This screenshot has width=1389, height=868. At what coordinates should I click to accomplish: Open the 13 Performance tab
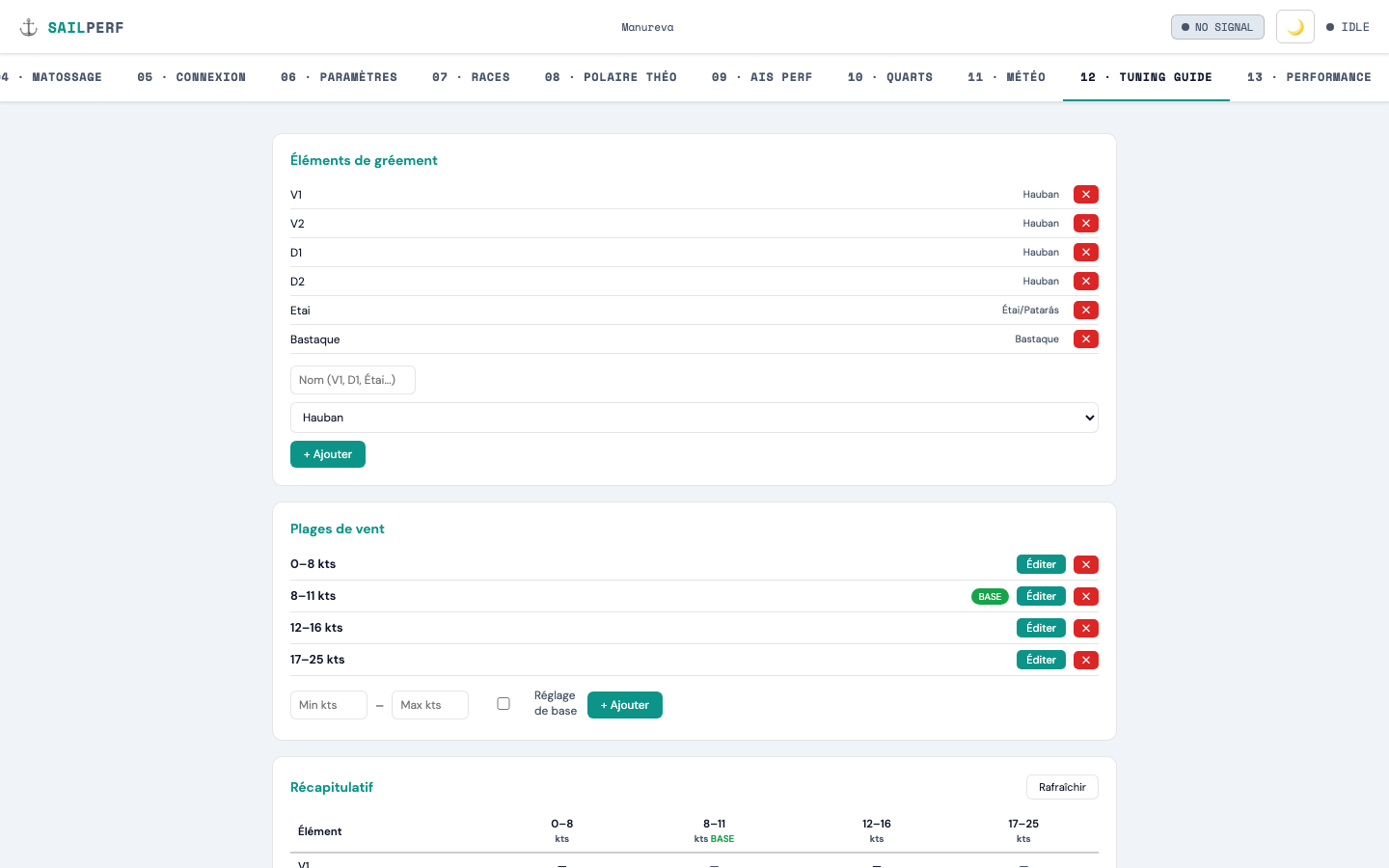pos(1309,77)
